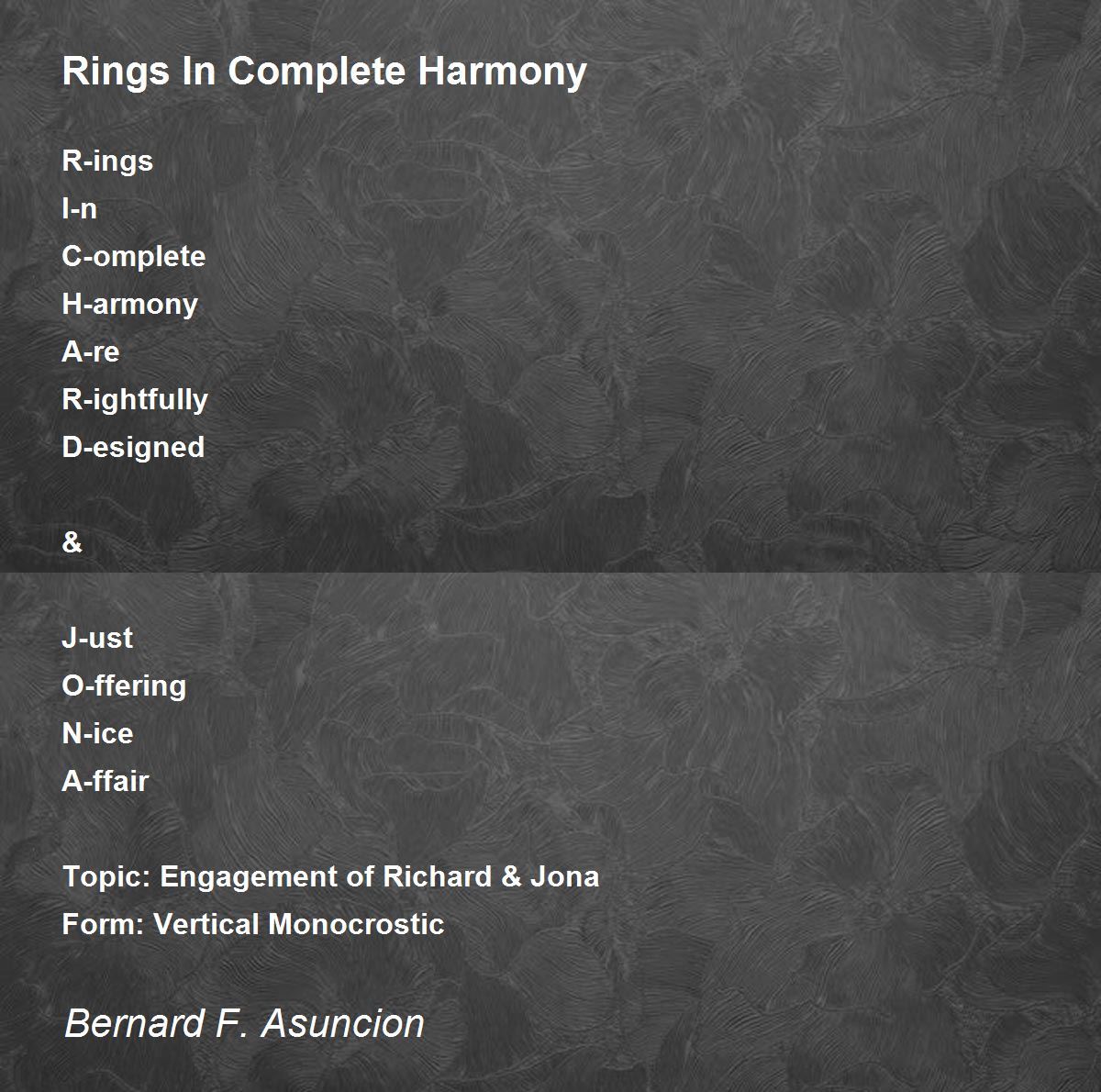Click the poem title Rings In Complete Harmony
The width and height of the screenshot is (1101, 1092).
[324, 72]
